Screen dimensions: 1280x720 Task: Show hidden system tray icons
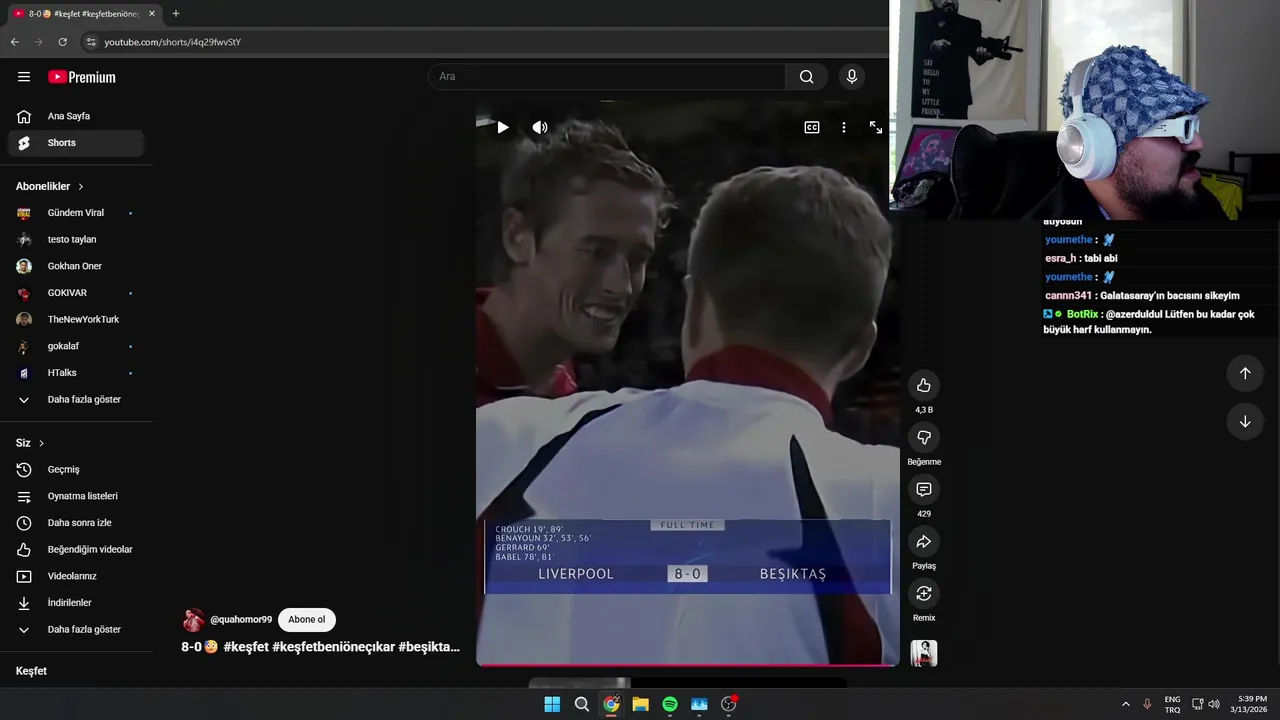coord(1125,704)
